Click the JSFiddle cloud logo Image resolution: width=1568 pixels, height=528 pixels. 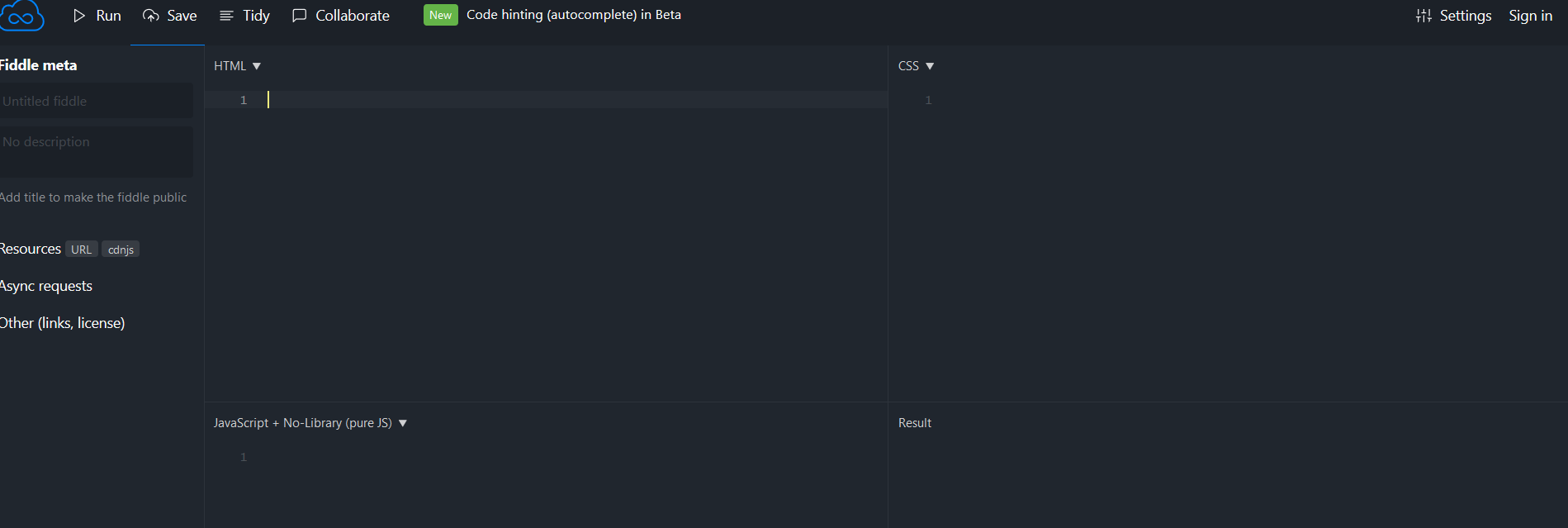coord(20,16)
